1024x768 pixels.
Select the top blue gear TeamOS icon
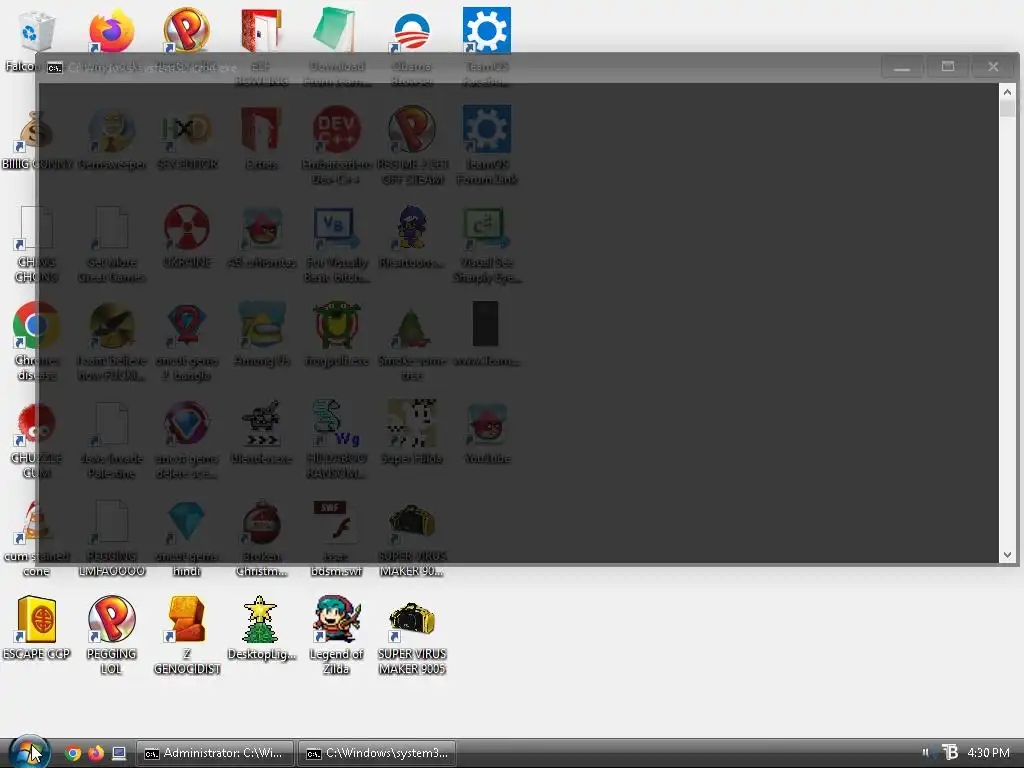click(x=487, y=30)
